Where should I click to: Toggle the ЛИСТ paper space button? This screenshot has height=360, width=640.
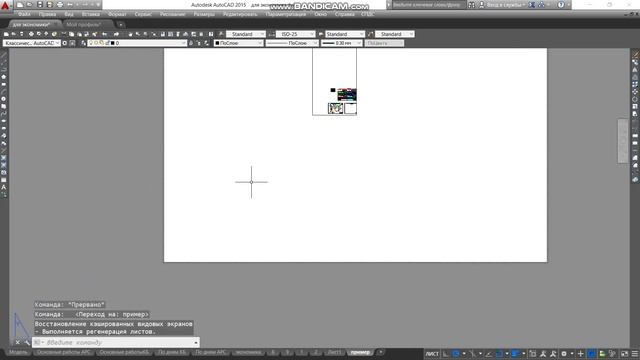pyautogui.click(x=432, y=354)
